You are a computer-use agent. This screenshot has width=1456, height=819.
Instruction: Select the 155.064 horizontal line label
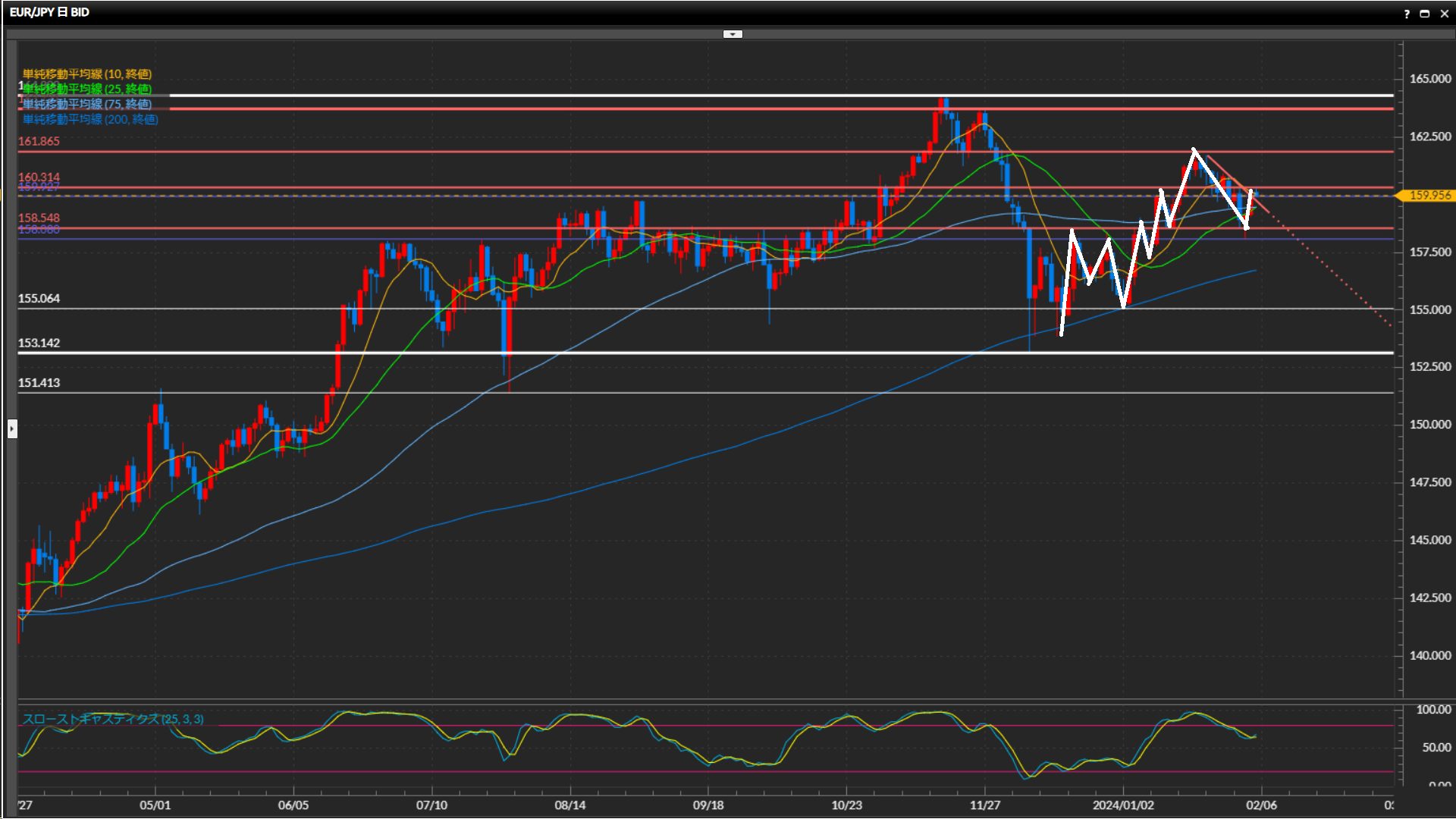pos(39,298)
